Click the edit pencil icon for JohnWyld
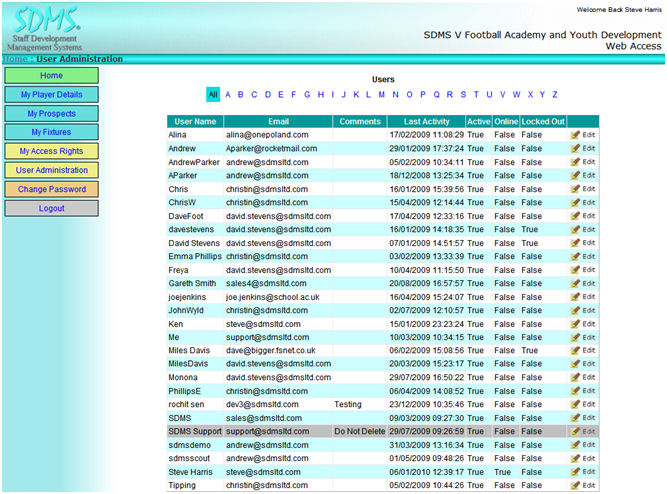Screen dimensions: 667x494 tap(575, 310)
